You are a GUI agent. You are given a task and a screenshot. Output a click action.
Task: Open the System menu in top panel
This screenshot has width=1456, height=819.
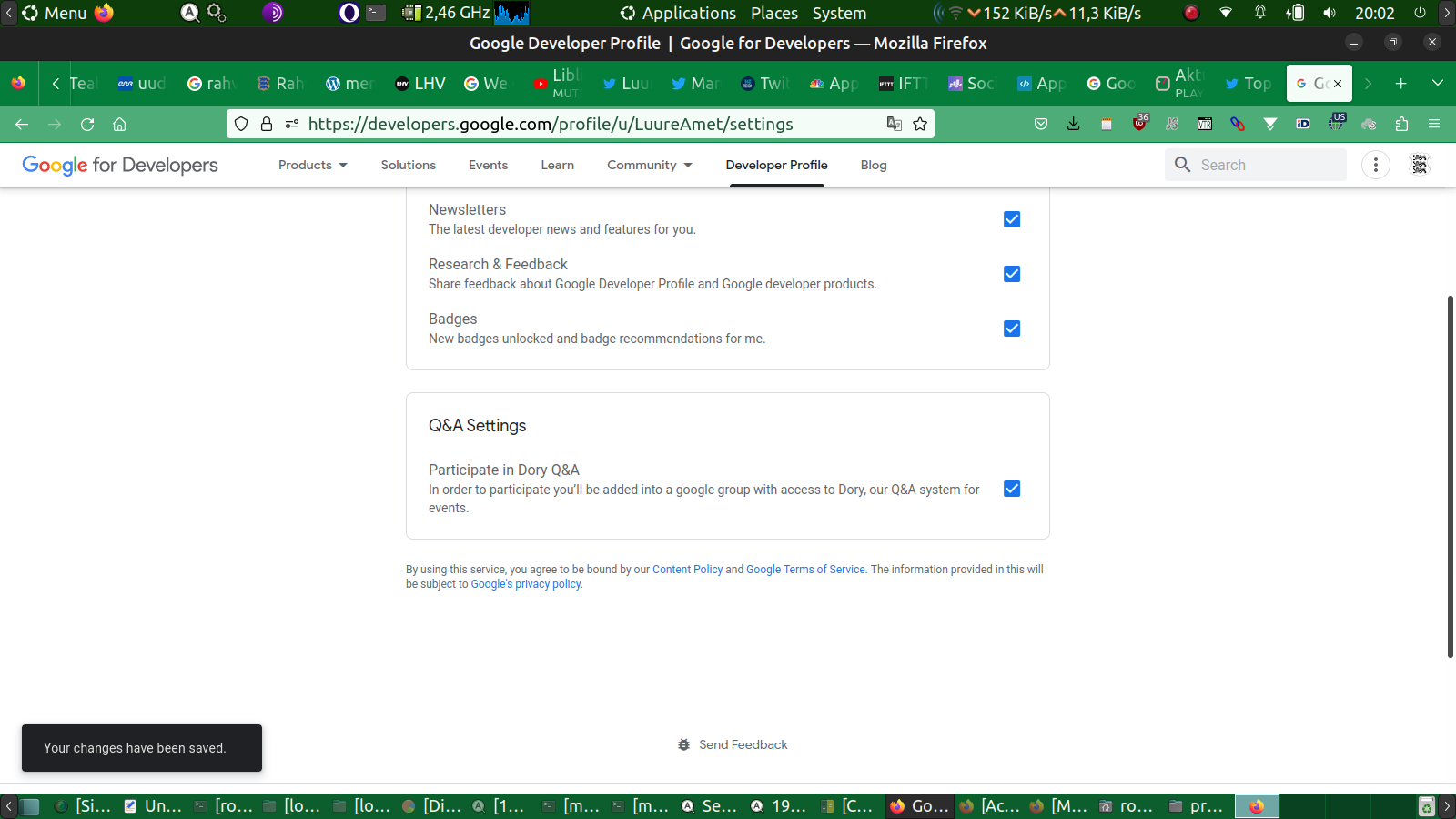pos(839,13)
